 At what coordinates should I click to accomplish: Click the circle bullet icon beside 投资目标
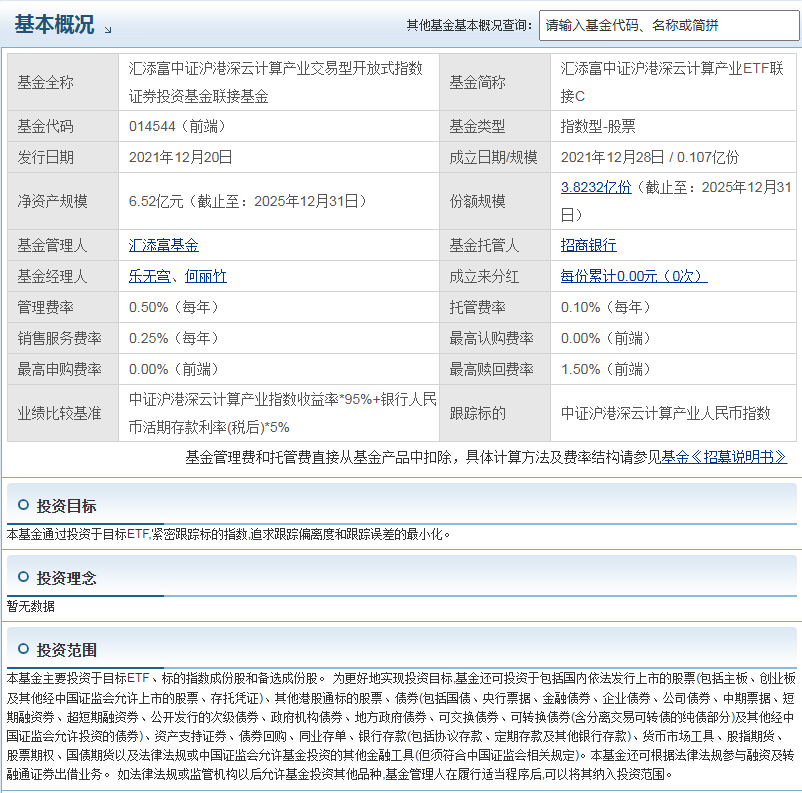[23, 505]
